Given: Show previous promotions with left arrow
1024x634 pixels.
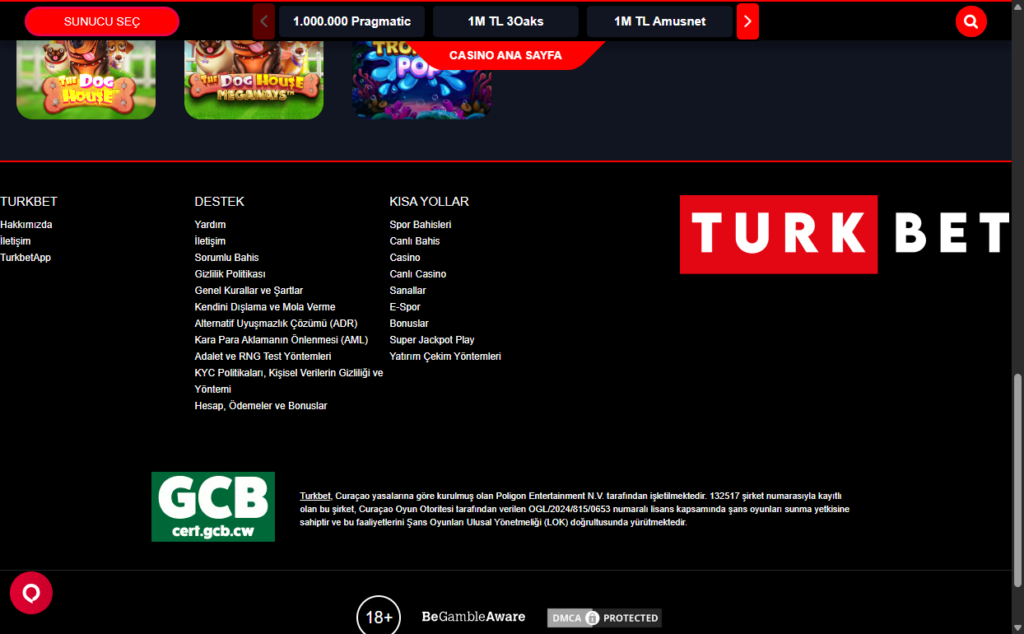Looking at the screenshot, I should point(263,20).
